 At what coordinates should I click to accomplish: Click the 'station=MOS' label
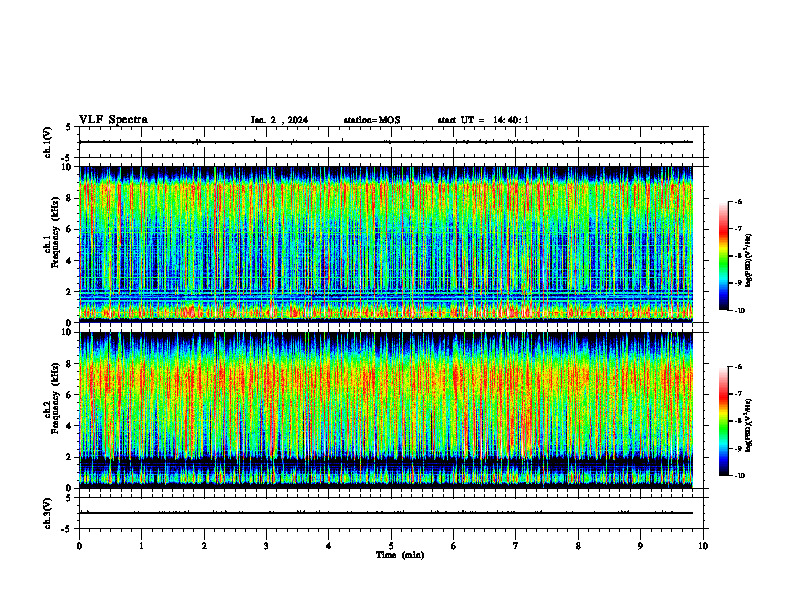tap(372, 120)
